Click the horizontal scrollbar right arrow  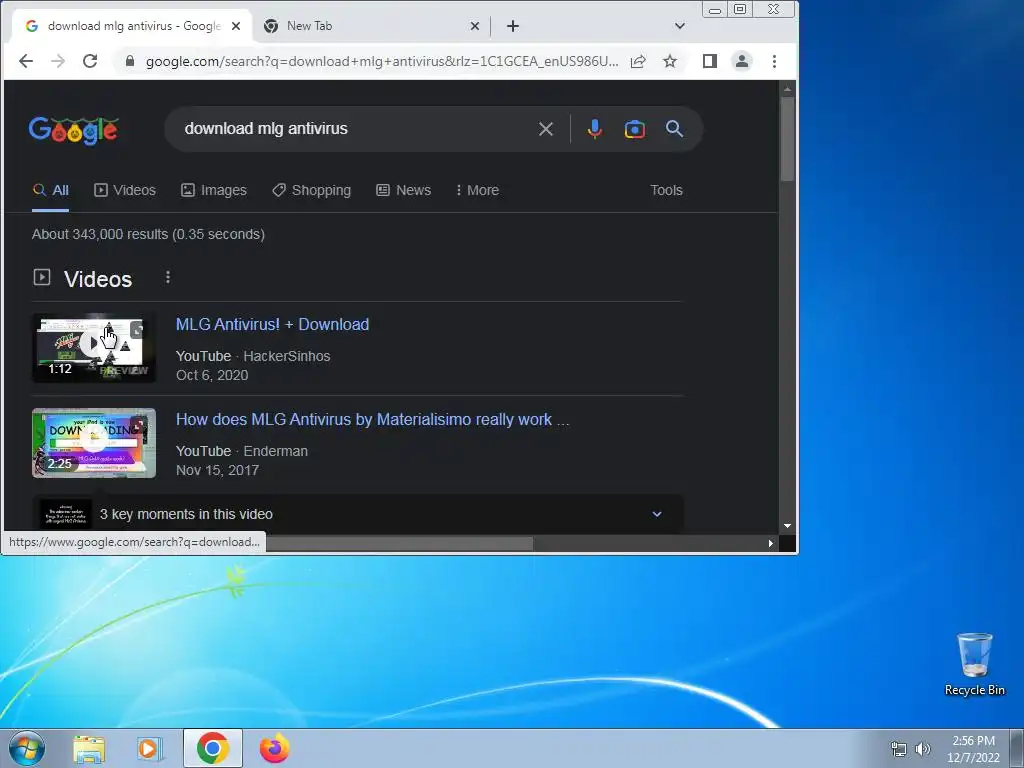point(771,543)
